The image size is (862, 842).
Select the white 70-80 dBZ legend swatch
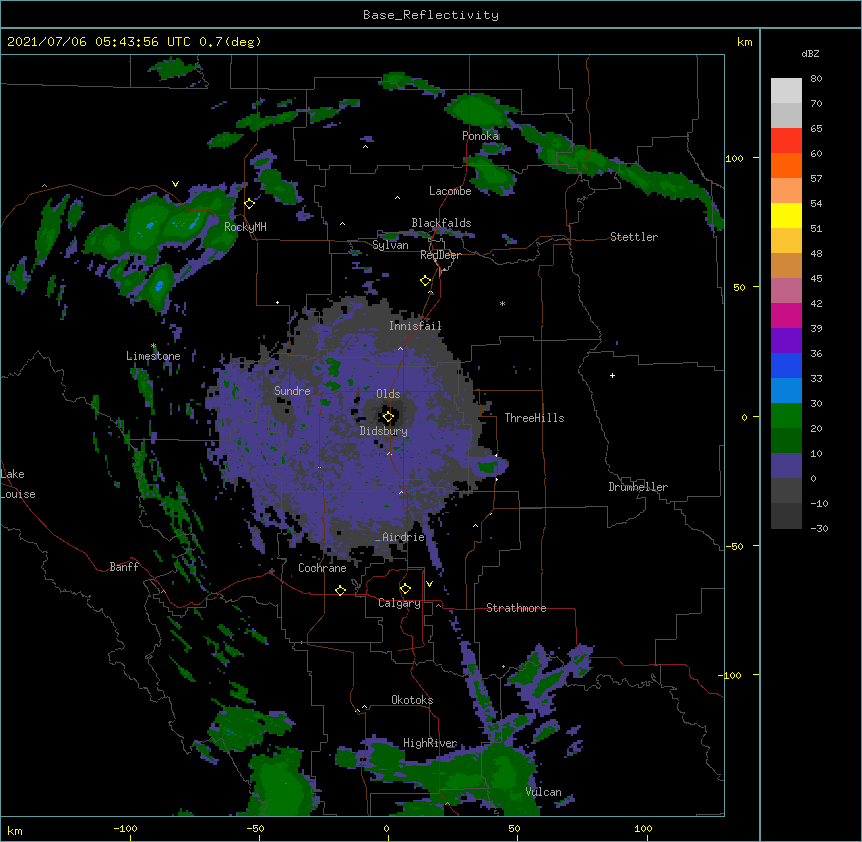pyautogui.click(x=786, y=90)
